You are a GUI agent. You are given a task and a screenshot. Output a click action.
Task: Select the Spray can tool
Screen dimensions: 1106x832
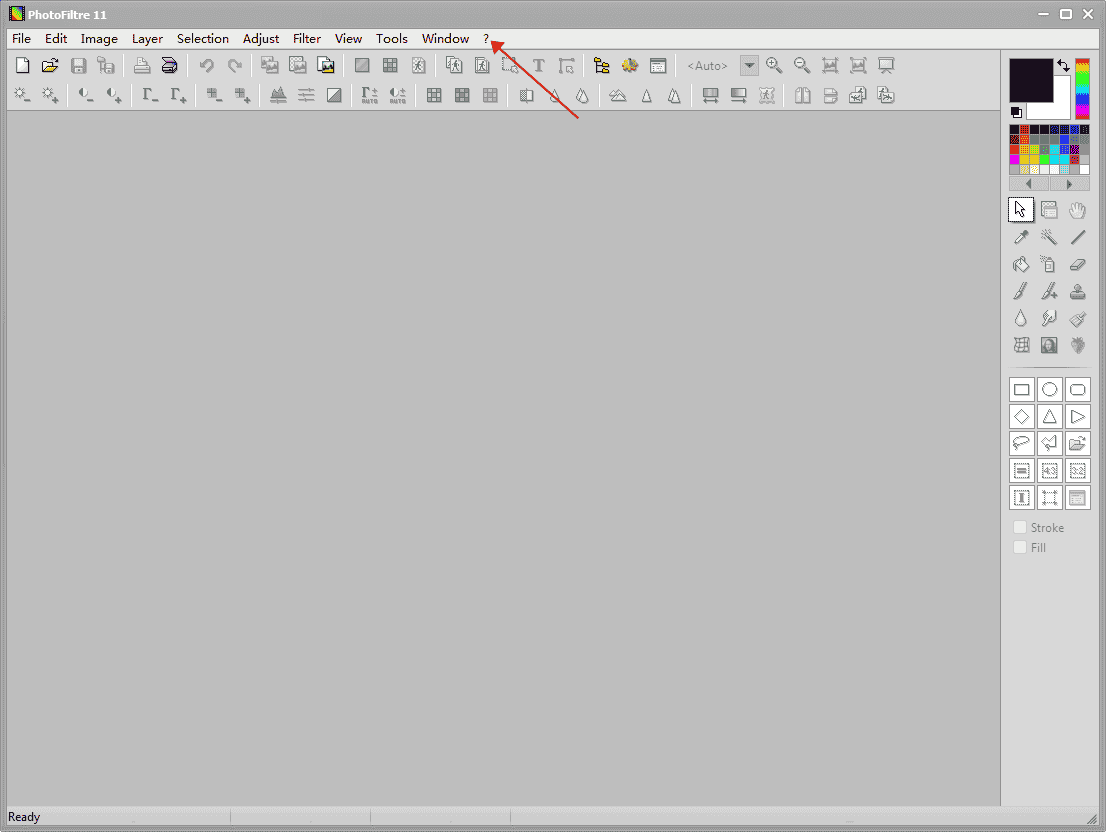1049,264
